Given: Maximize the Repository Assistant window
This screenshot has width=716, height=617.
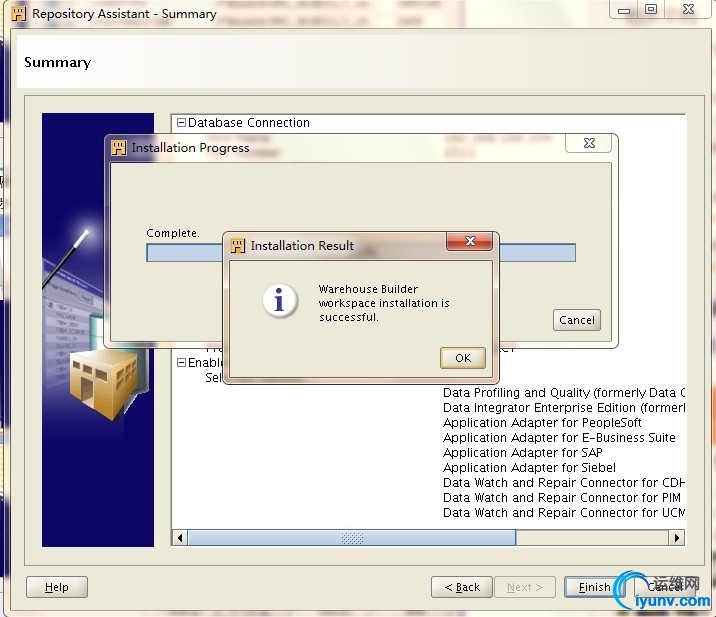Looking at the screenshot, I should [651, 9].
